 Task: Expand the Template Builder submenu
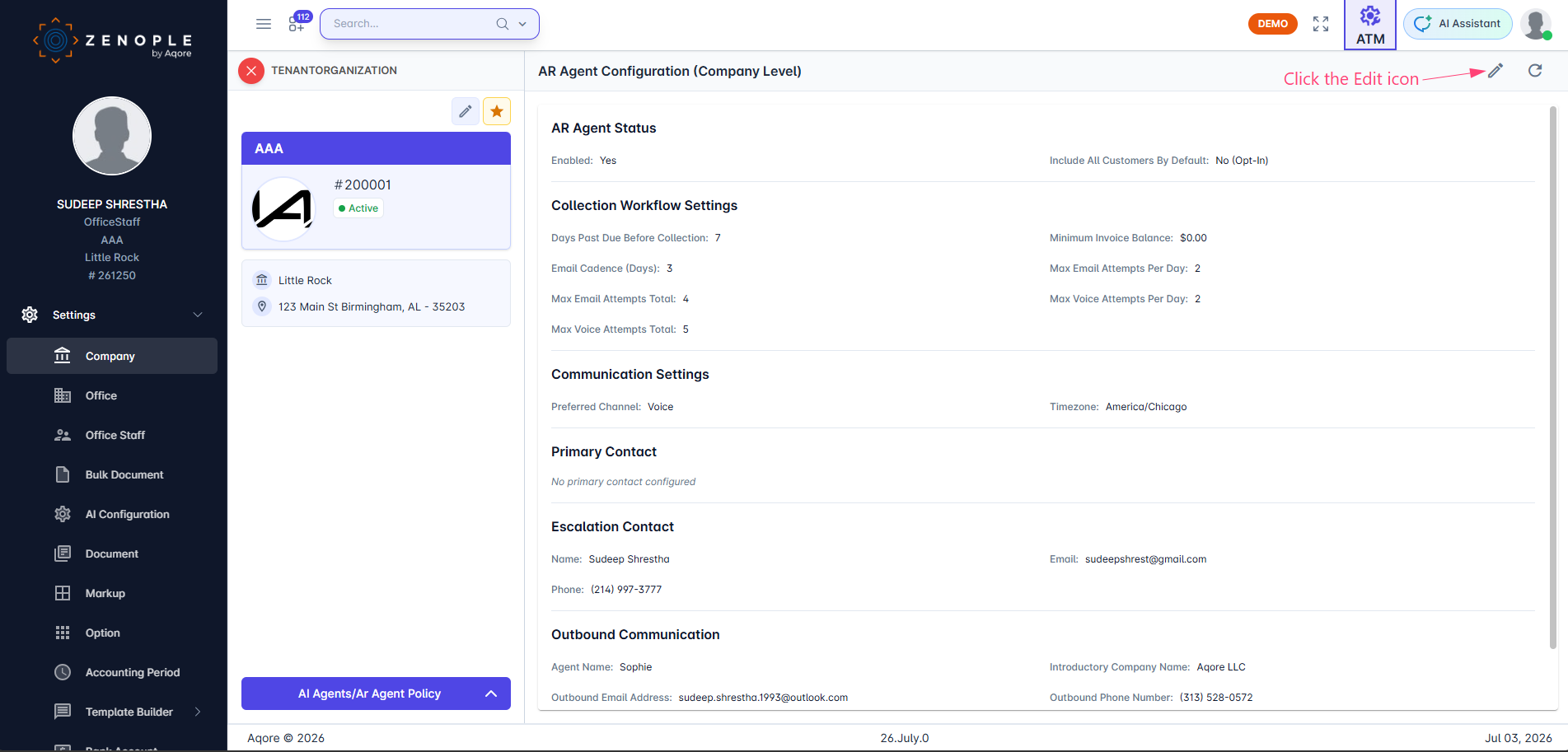coord(198,712)
